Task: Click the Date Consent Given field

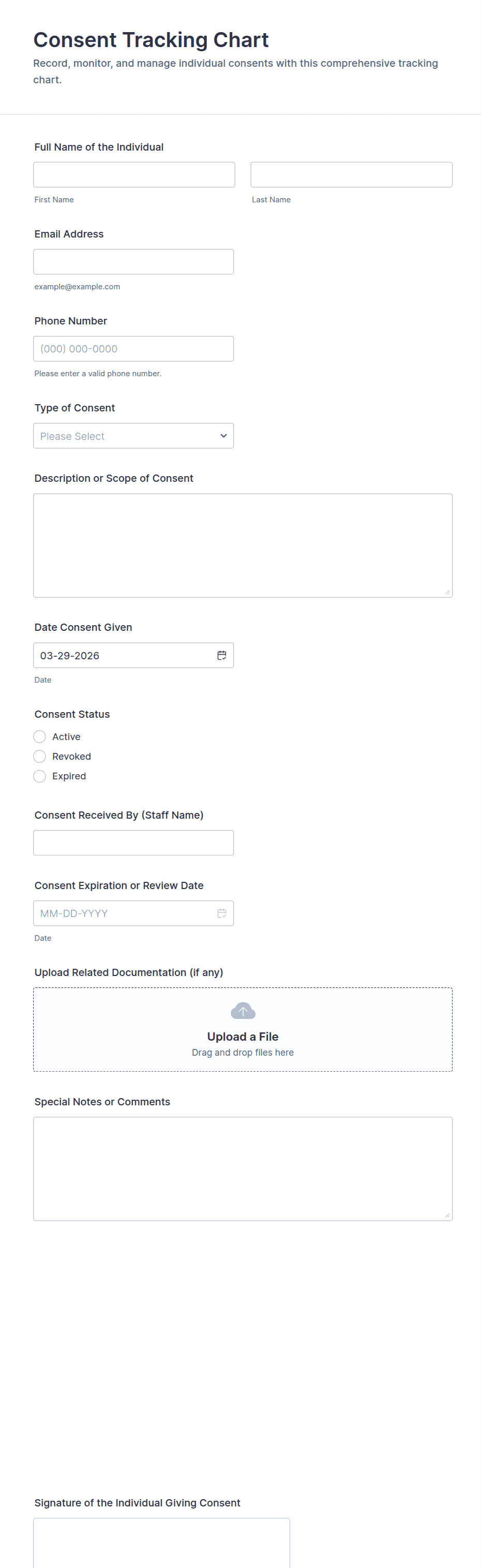Action: 122,656
